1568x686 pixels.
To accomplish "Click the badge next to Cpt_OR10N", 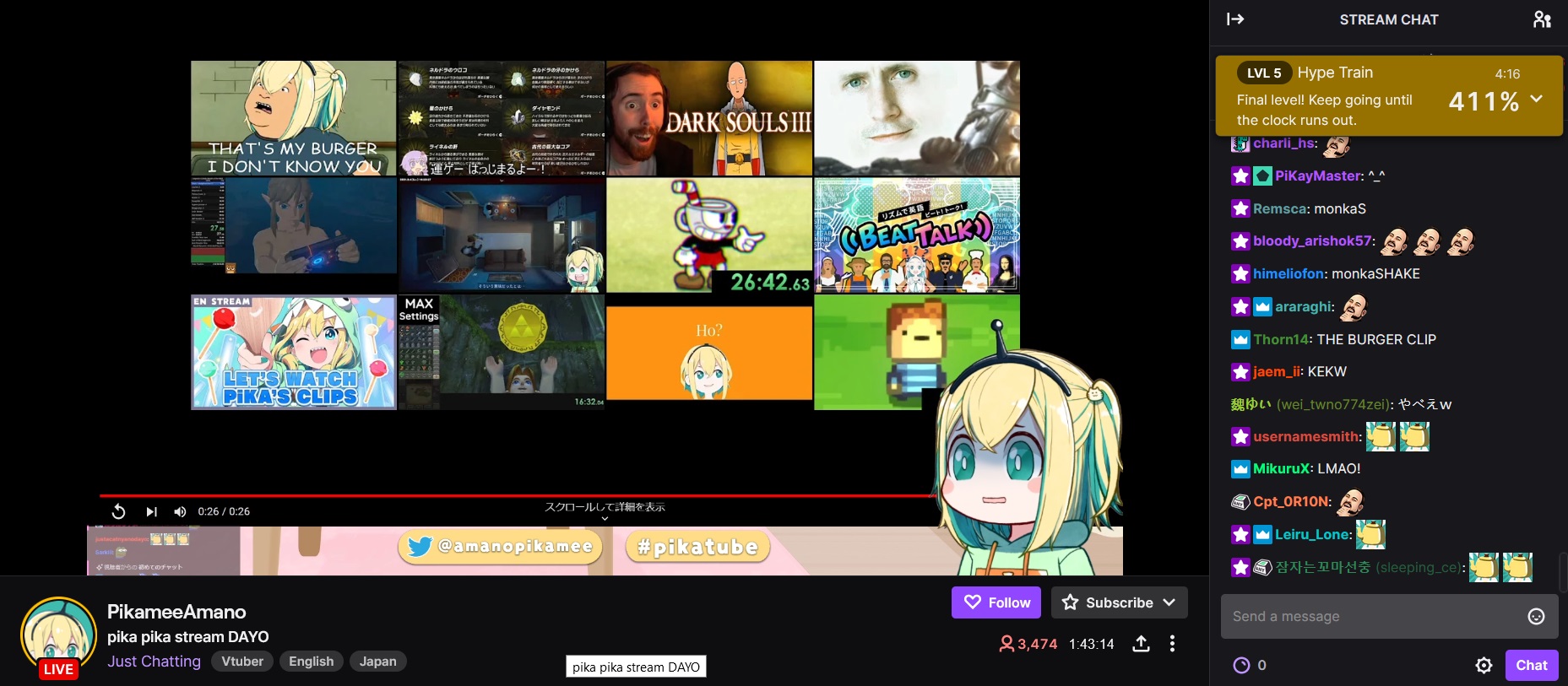I will pos(1240,502).
